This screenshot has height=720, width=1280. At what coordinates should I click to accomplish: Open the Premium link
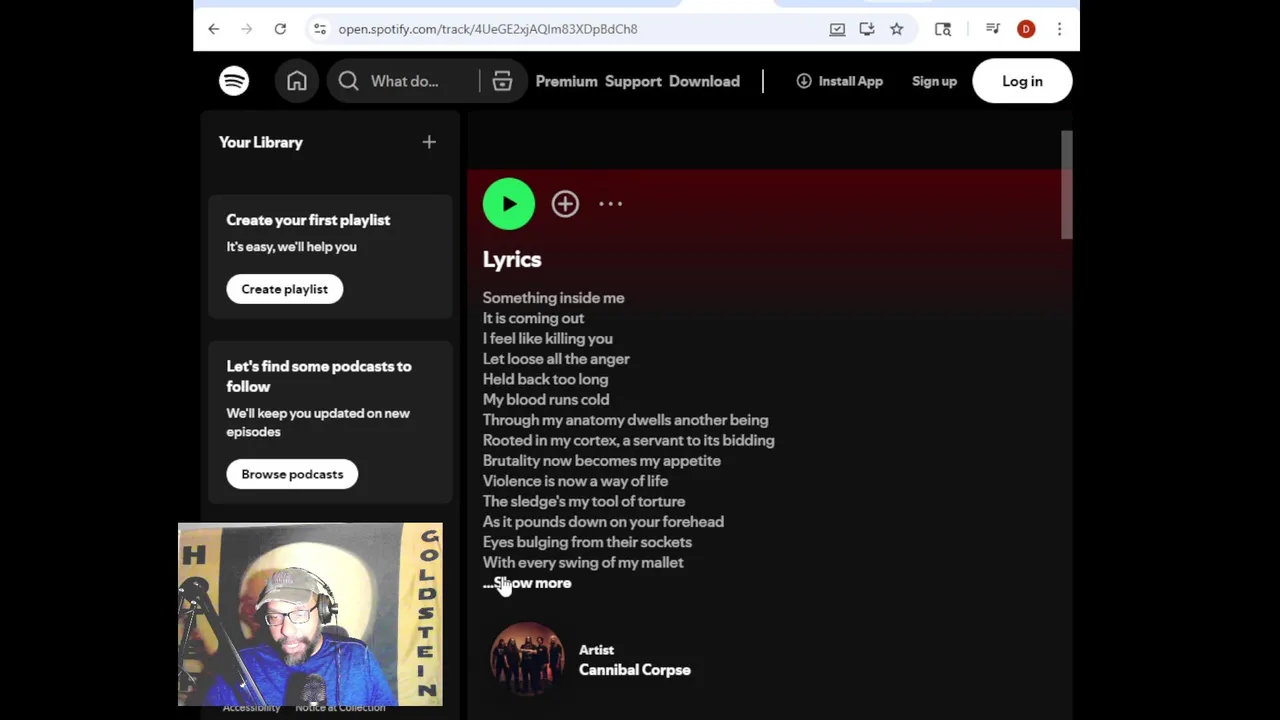(566, 81)
